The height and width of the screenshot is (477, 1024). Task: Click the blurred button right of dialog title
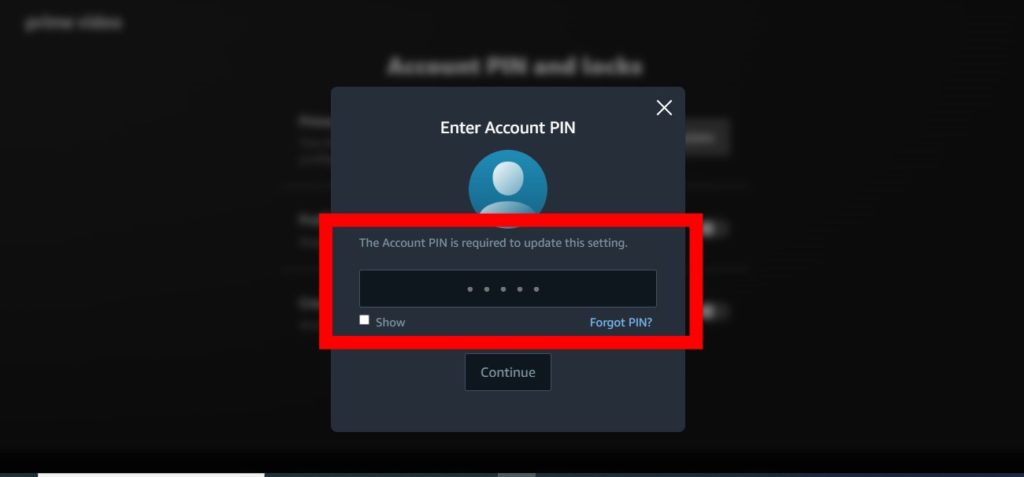click(x=707, y=138)
